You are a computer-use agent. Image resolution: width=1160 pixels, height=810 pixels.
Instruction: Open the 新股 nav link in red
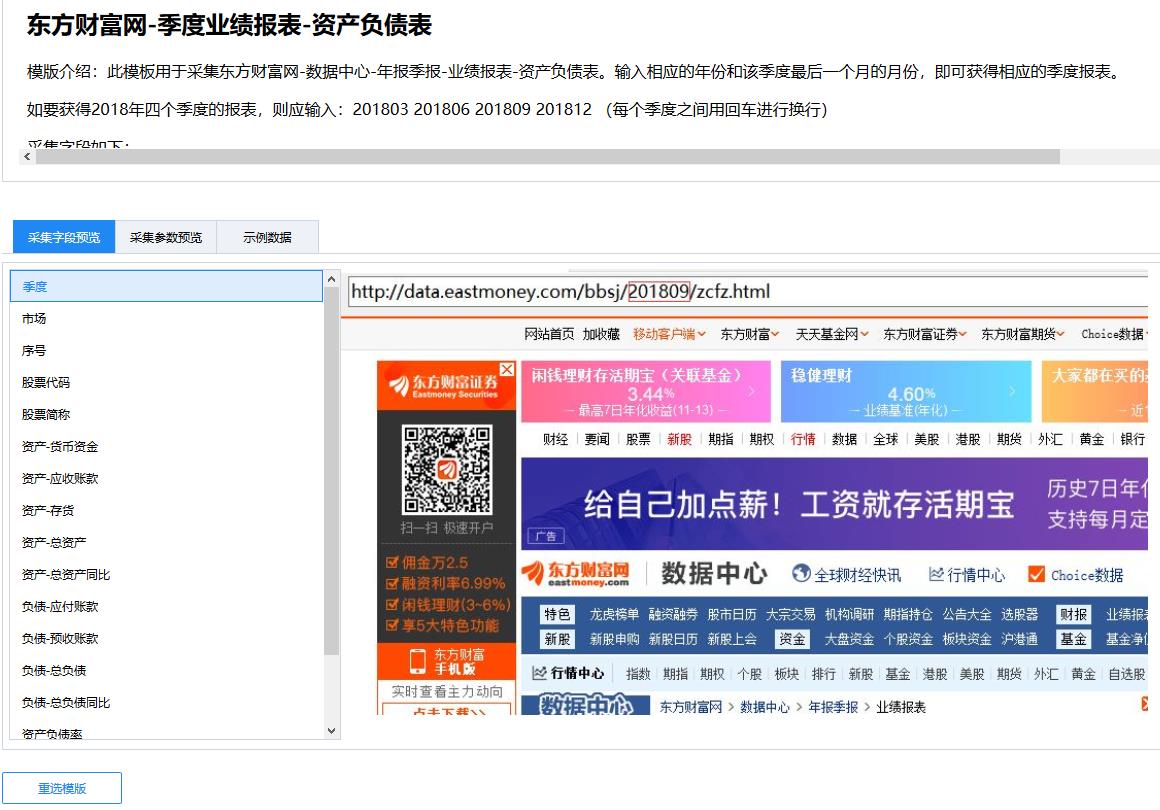point(679,439)
